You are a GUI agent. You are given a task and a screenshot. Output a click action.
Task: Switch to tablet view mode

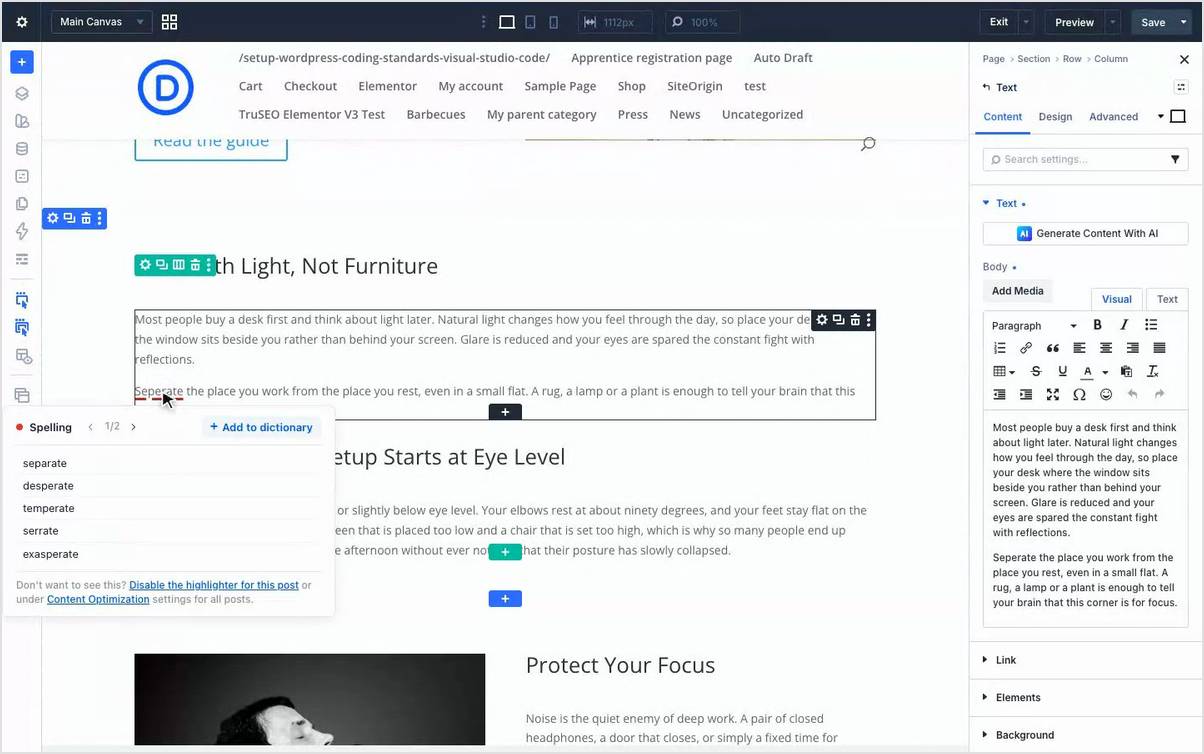(531, 22)
